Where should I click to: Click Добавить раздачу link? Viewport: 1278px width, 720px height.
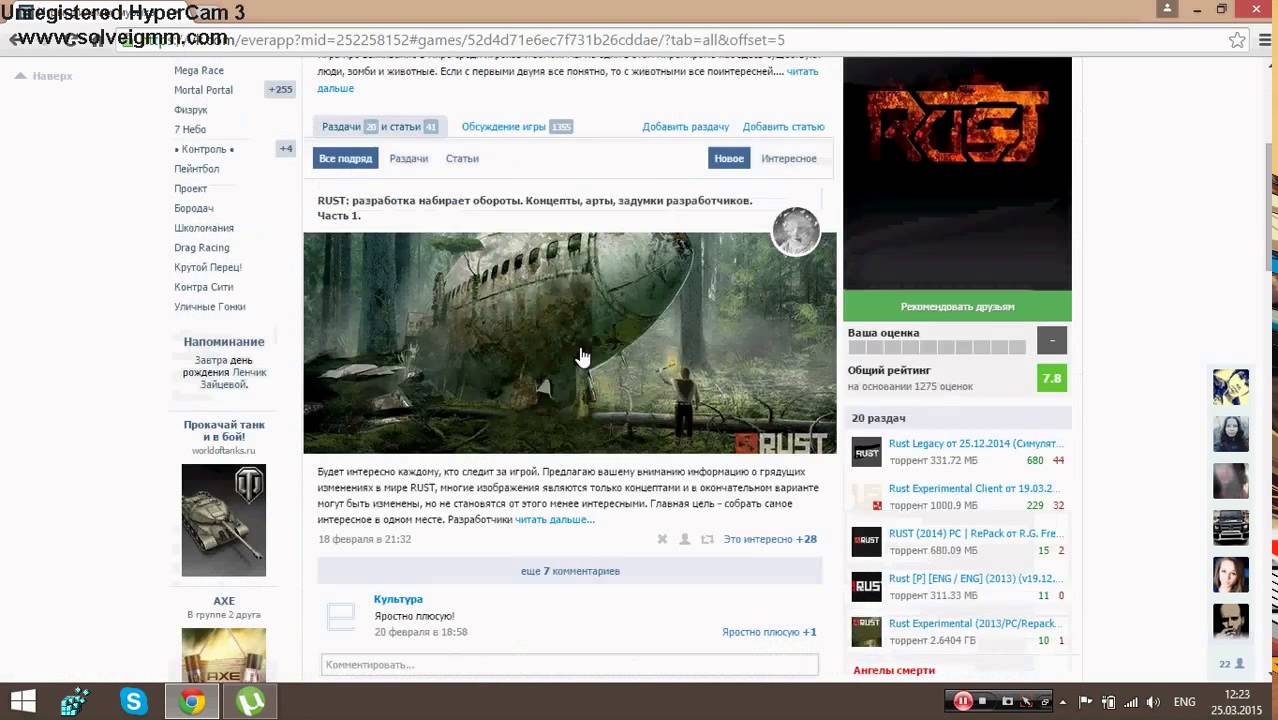[685, 127]
